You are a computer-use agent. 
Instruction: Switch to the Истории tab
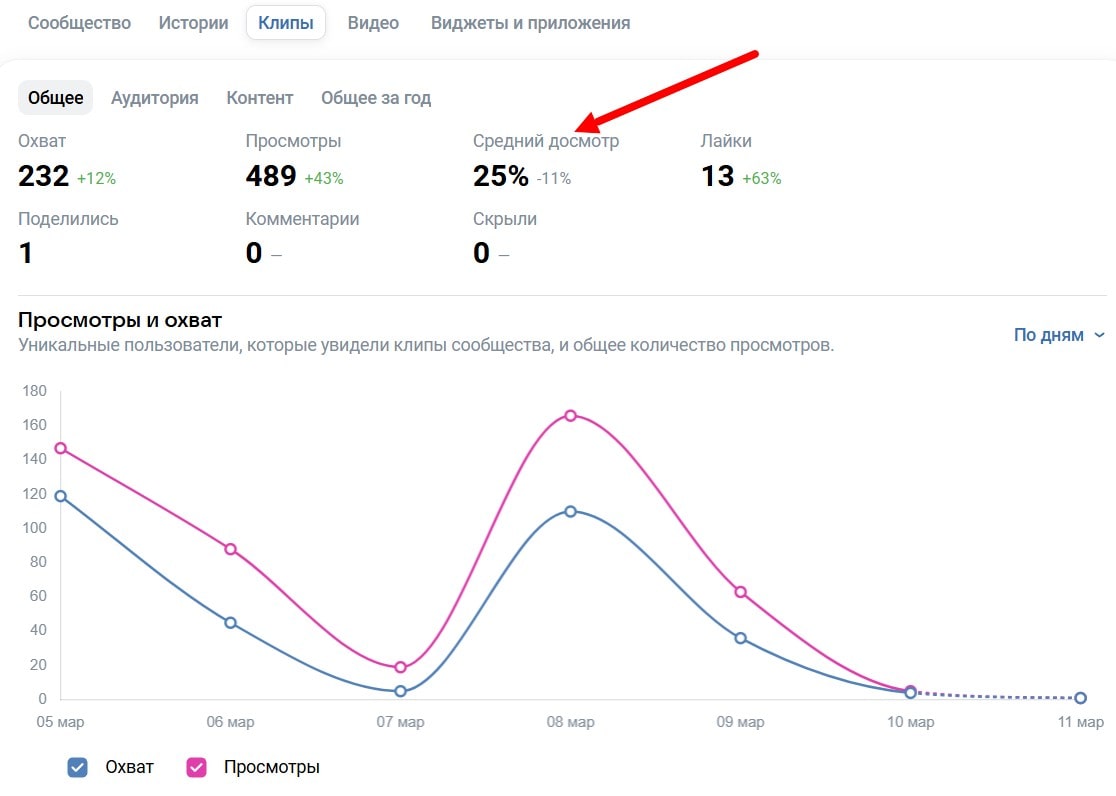pos(194,22)
